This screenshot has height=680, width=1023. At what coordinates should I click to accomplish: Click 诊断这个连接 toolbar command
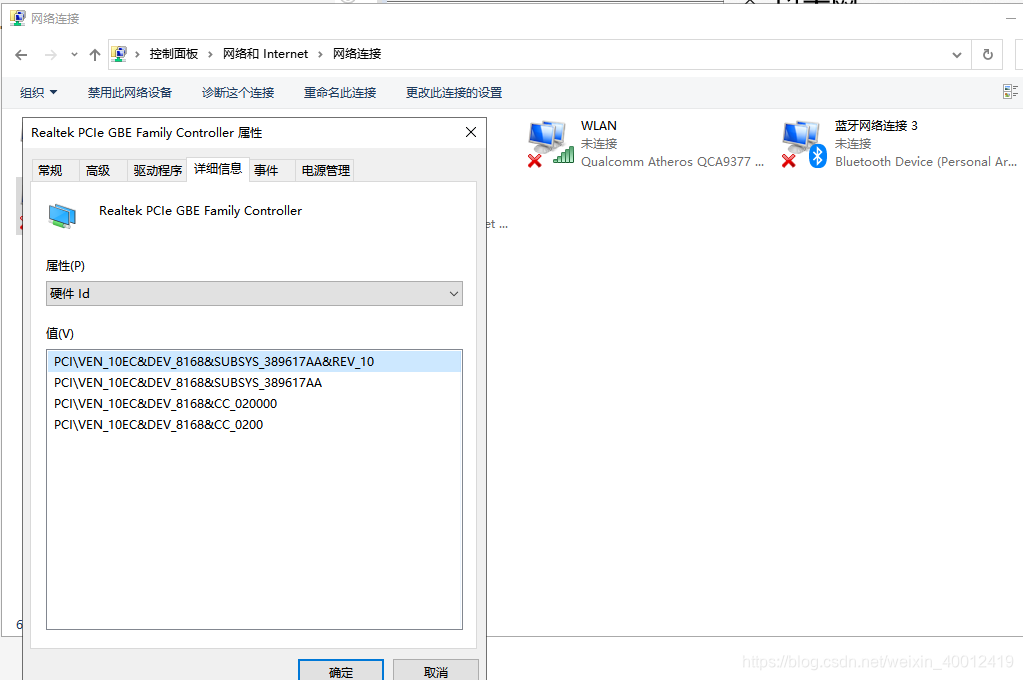[x=238, y=93]
